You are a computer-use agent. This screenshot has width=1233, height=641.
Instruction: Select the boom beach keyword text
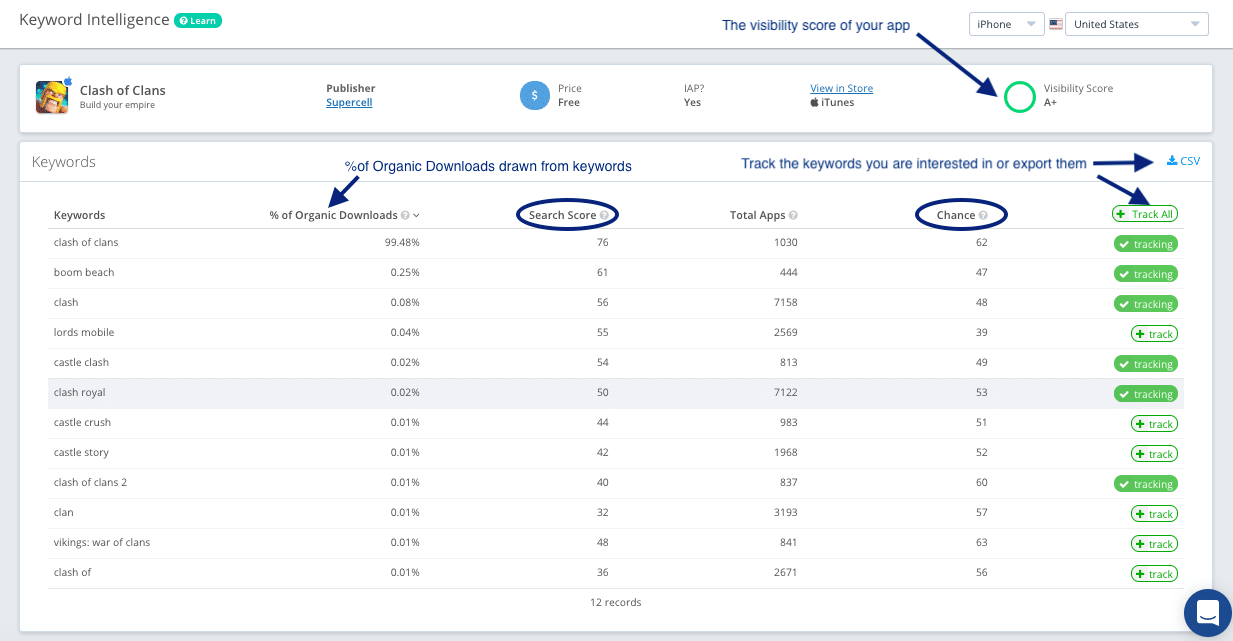(84, 272)
